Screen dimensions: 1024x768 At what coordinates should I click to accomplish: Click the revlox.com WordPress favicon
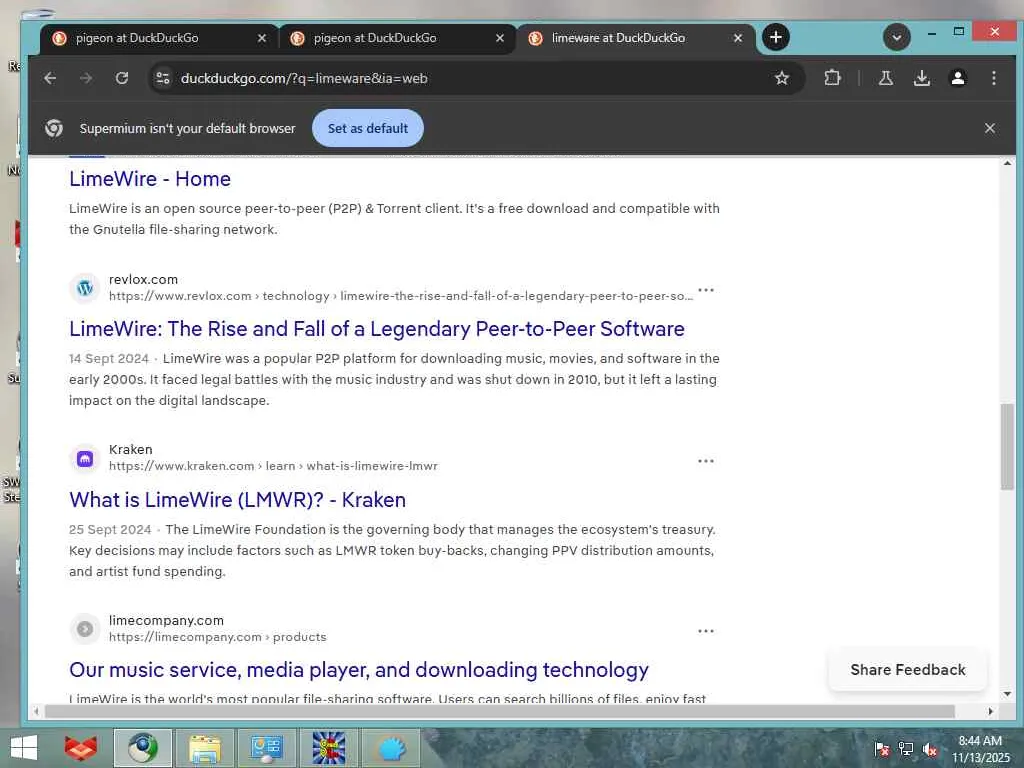[x=85, y=288]
